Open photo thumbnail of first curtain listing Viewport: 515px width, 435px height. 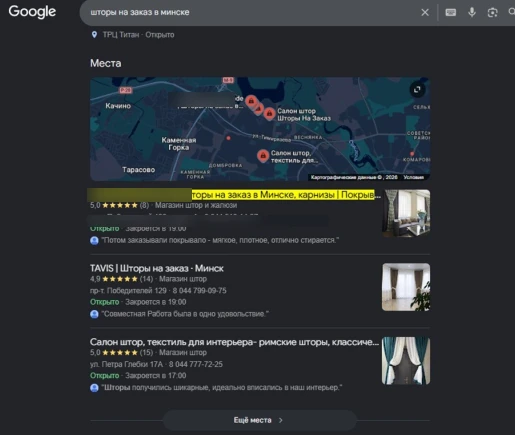coord(406,213)
